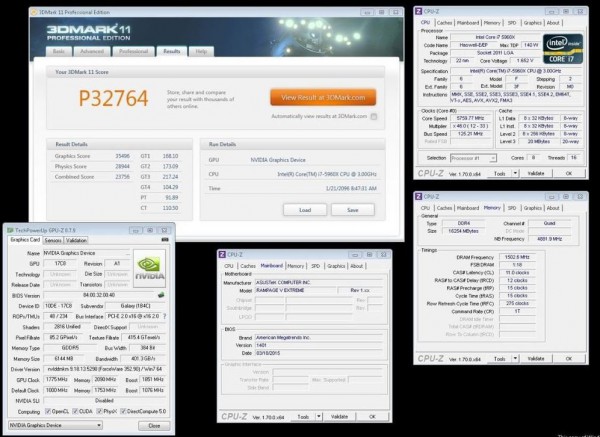Open Tools dropdown arrow in CPU-Z CPU window

pos(515,173)
